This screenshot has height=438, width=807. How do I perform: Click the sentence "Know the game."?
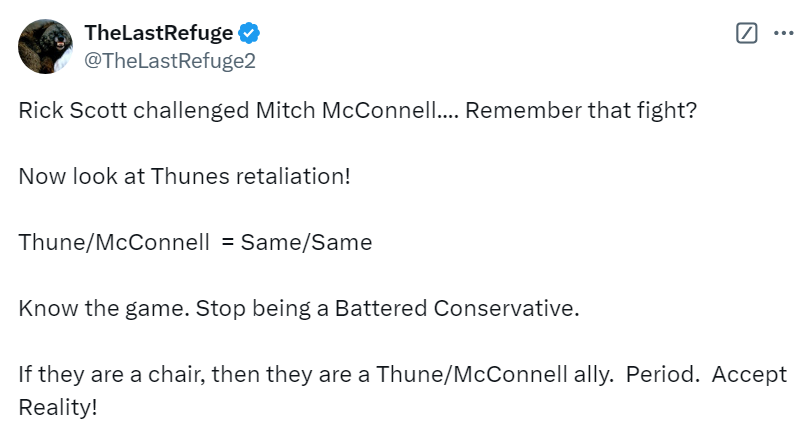86,308
